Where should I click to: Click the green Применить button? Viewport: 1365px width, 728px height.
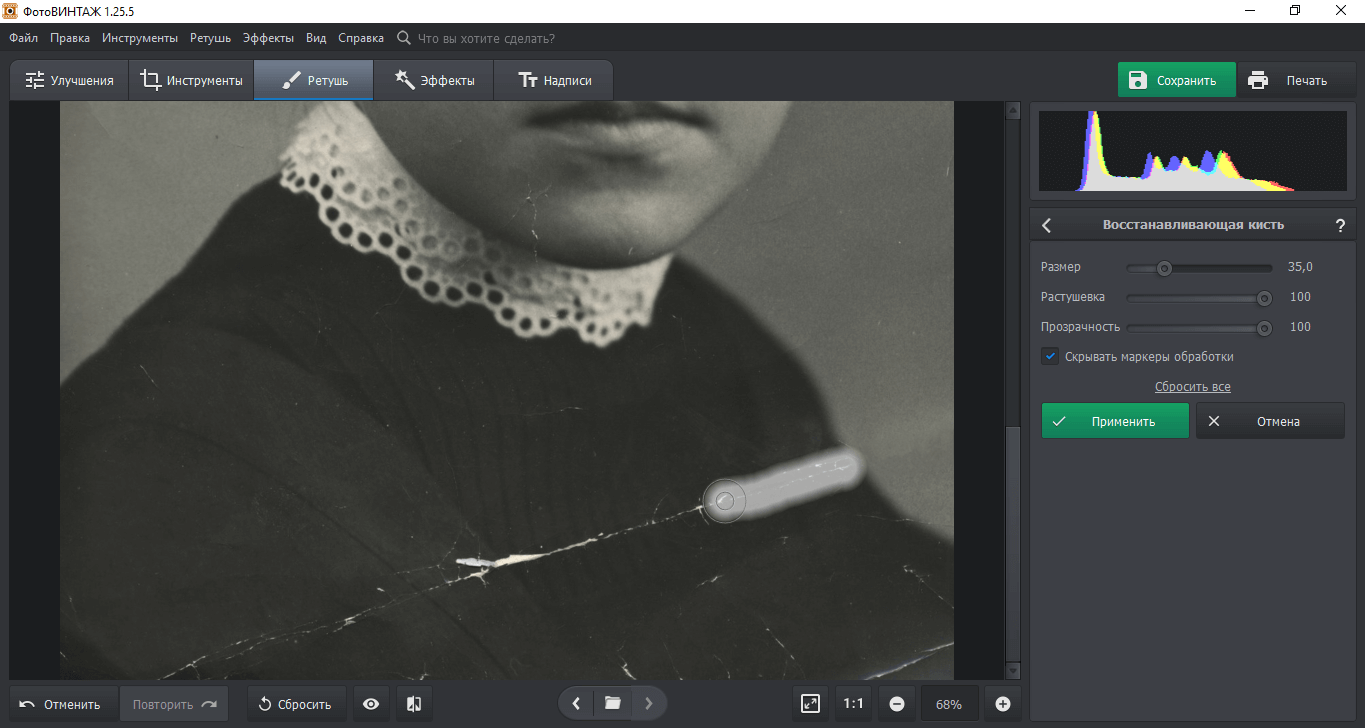click(1115, 421)
